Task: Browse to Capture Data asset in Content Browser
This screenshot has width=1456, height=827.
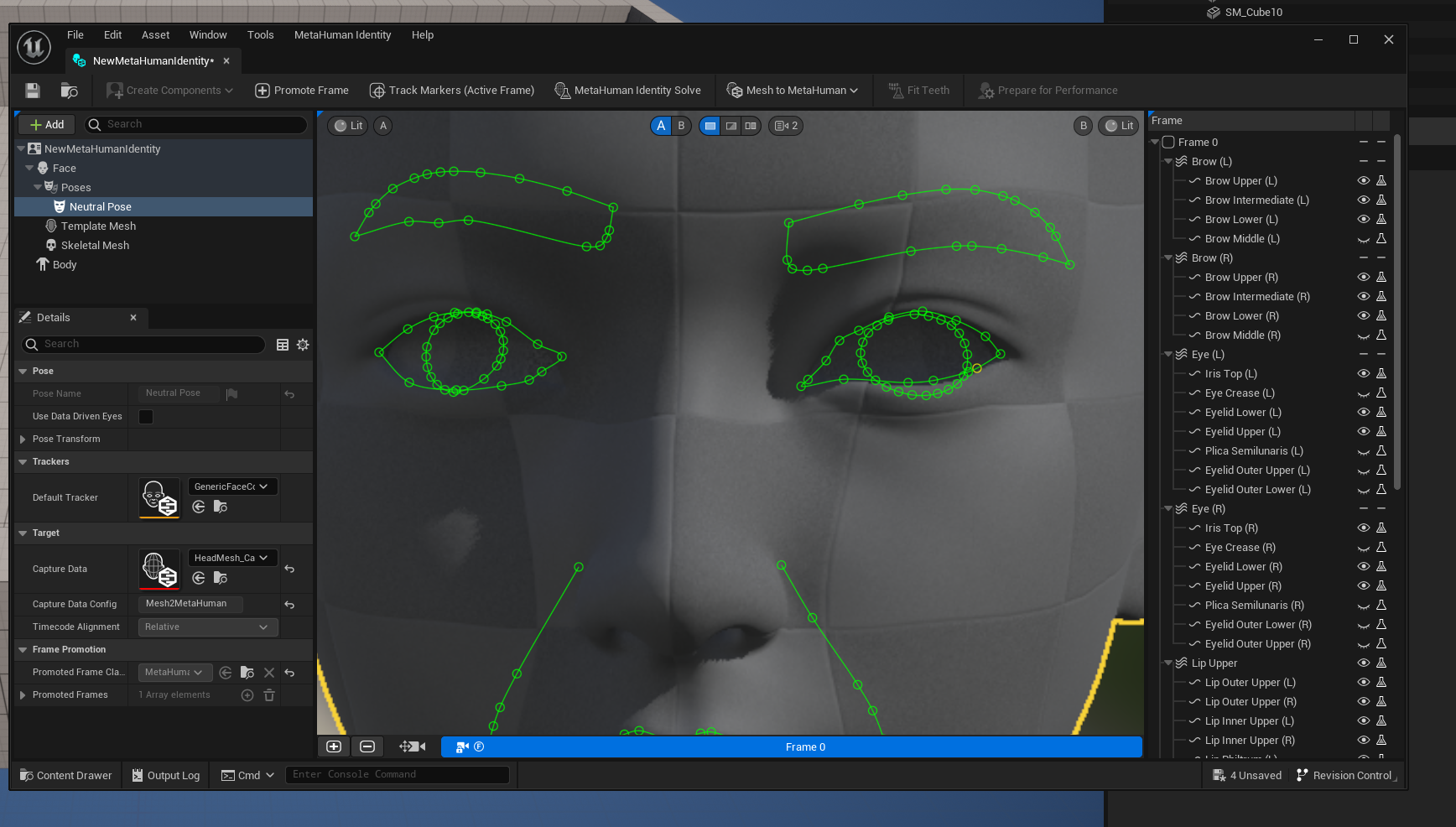Action: click(221, 578)
